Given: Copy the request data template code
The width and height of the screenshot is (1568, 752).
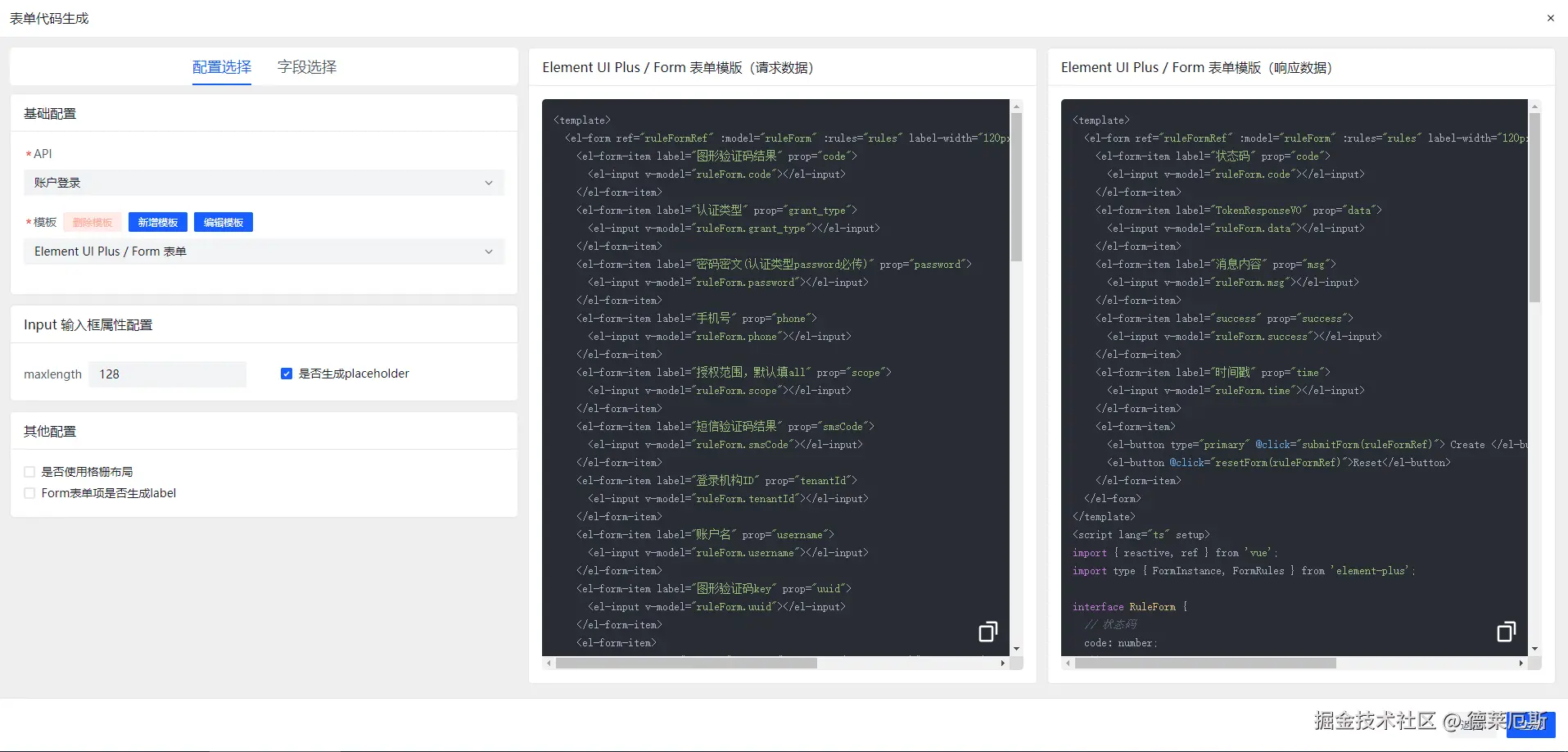Looking at the screenshot, I should point(988,632).
